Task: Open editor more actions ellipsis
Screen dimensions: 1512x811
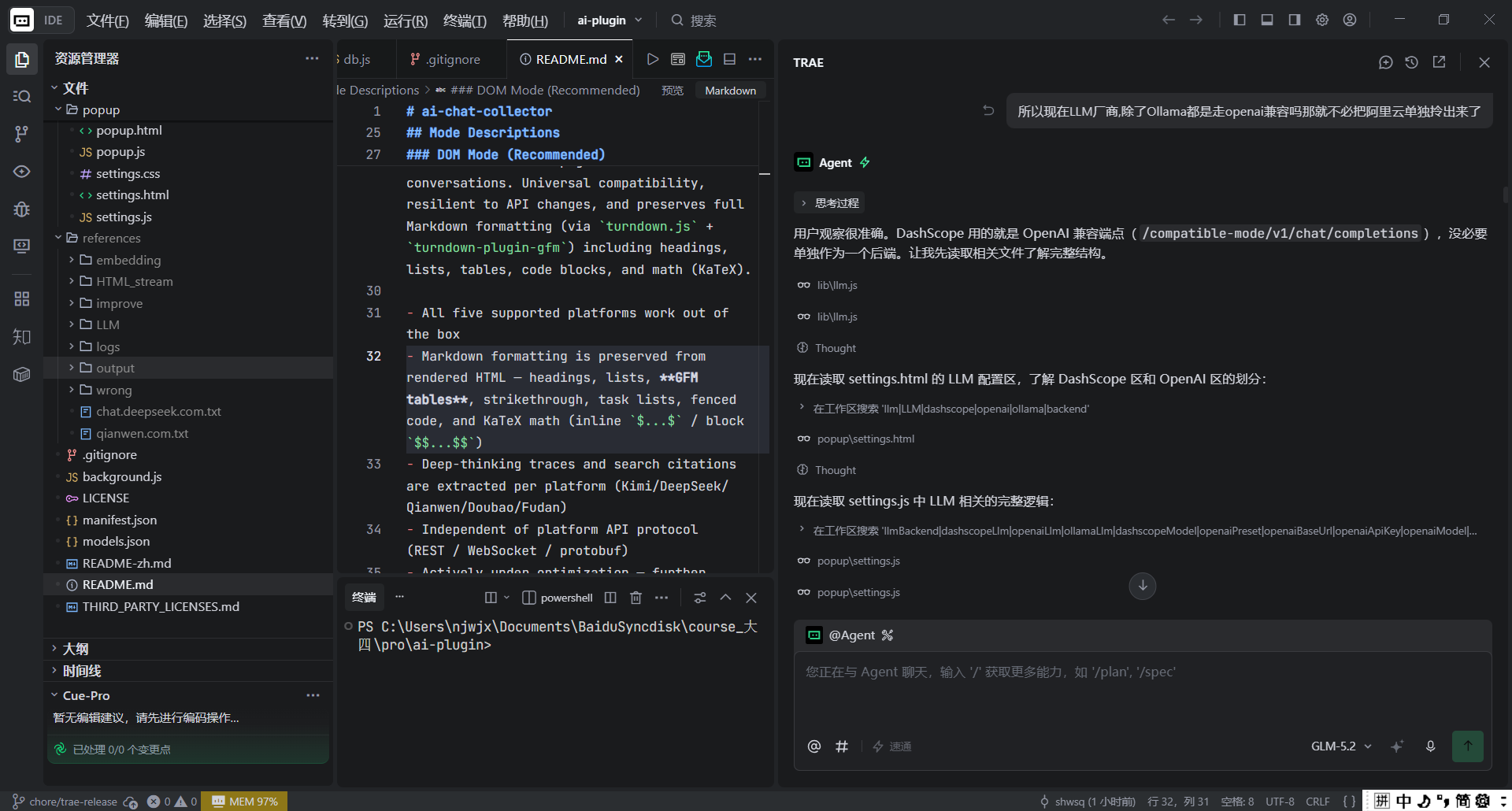Action: coord(755,59)
